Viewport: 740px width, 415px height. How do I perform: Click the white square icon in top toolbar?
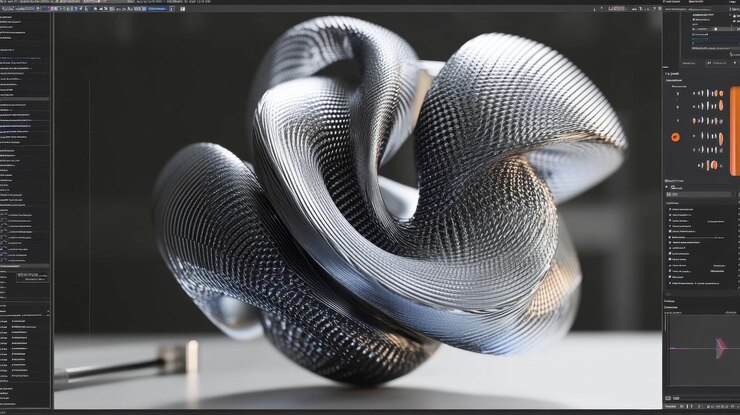[183, 8]
